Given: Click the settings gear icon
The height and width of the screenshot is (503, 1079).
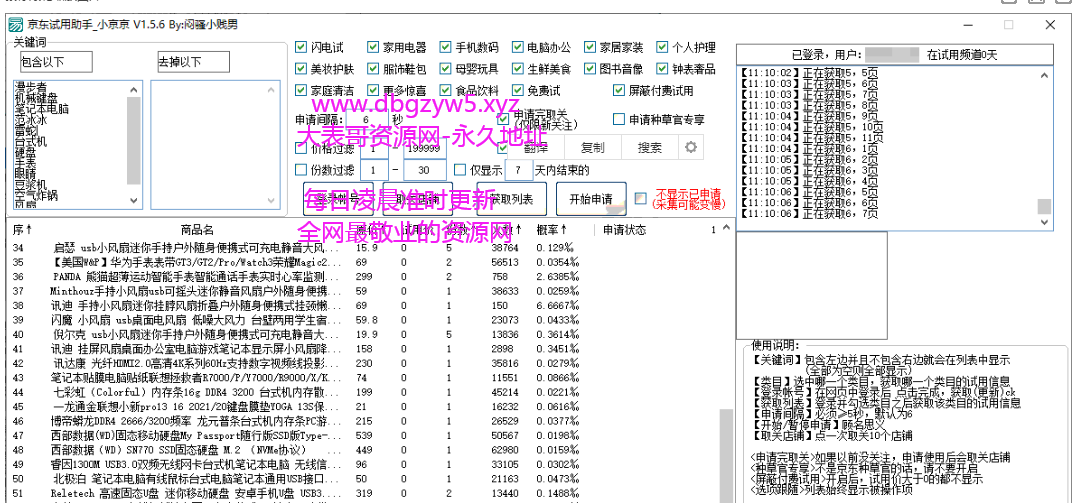Looking at the screenshot, I should click(690, 147).
